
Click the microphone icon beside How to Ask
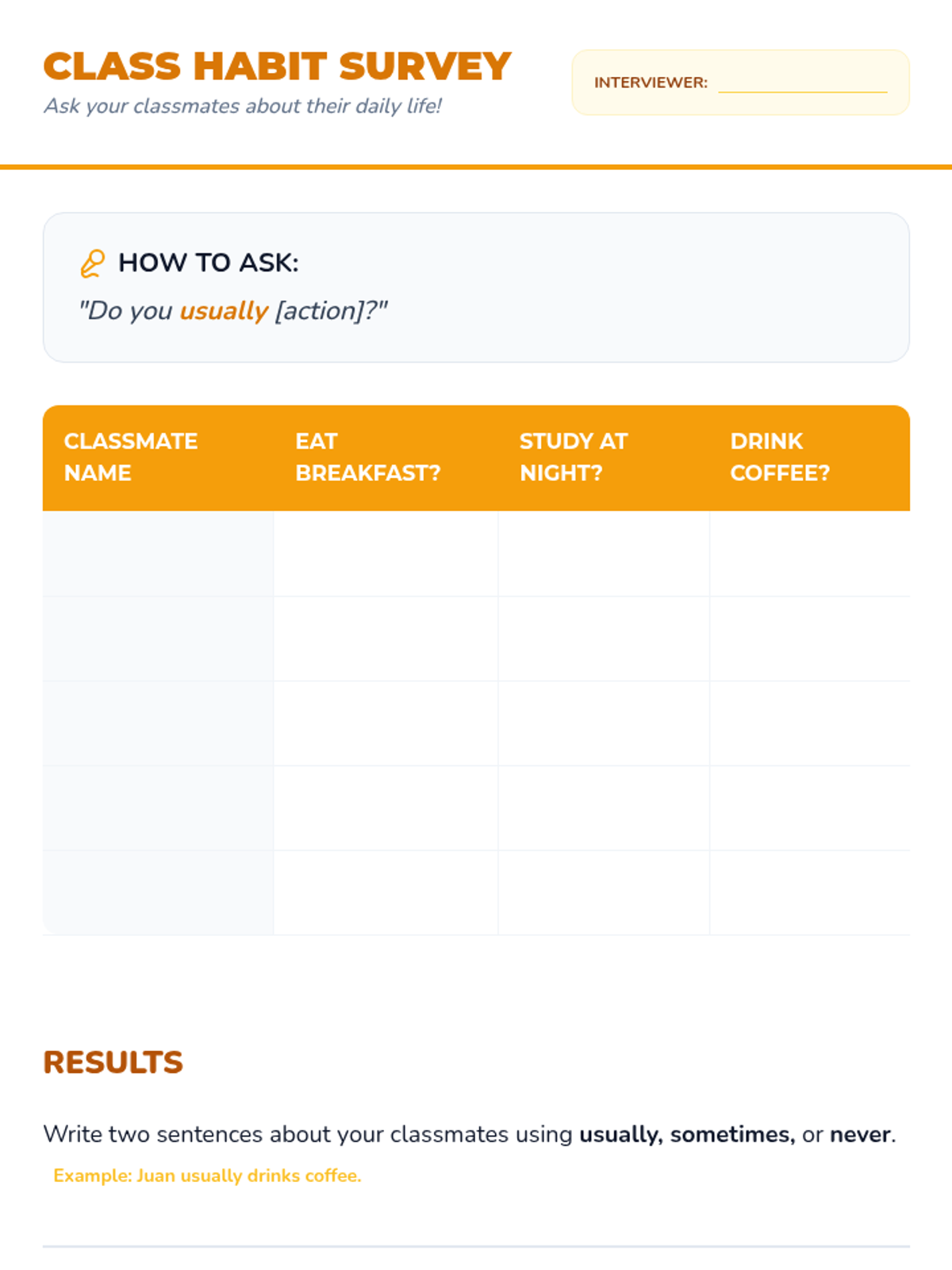pos(92,264)
